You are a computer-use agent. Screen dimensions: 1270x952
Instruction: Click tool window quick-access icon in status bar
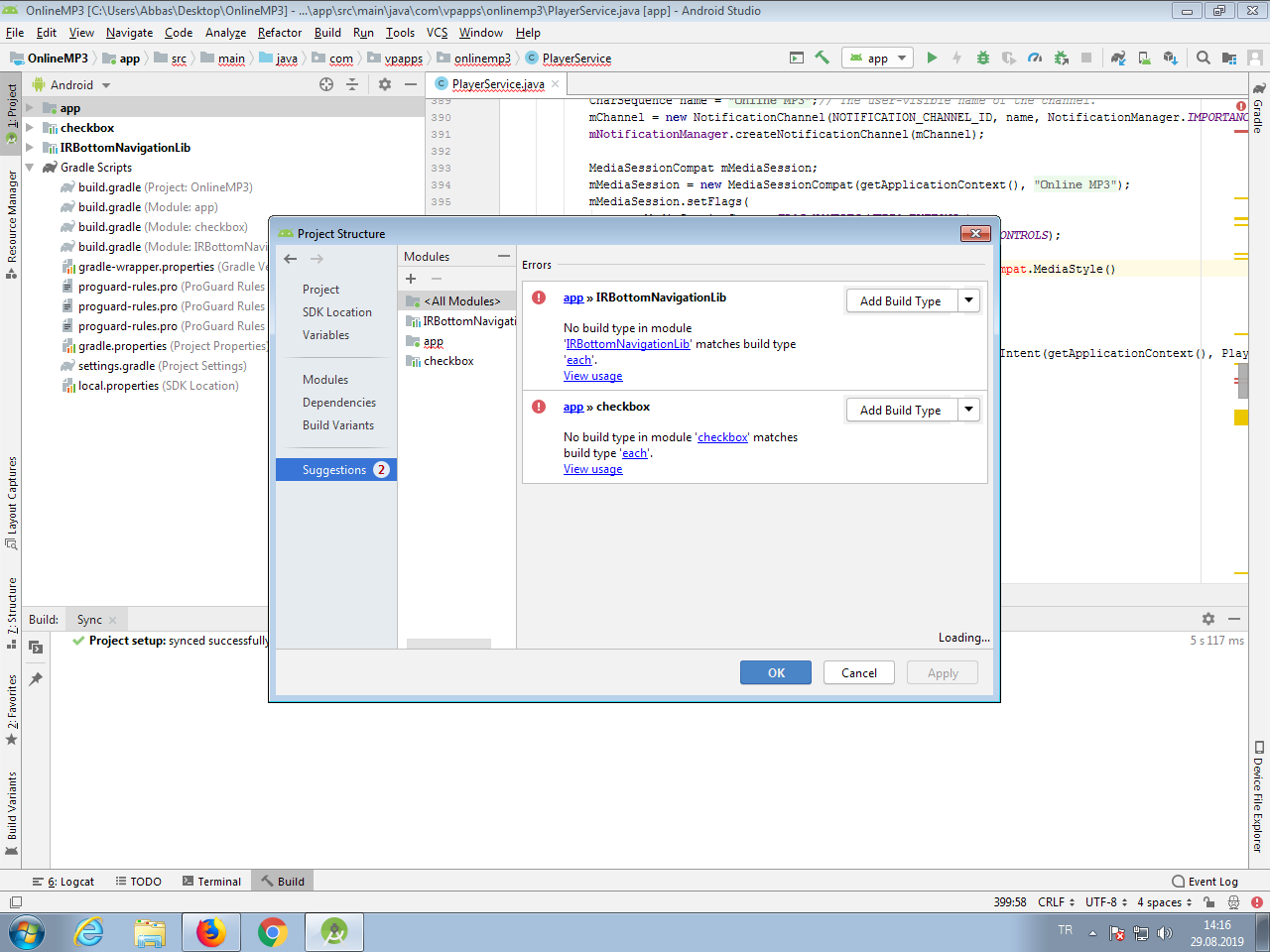coord(15,902)
